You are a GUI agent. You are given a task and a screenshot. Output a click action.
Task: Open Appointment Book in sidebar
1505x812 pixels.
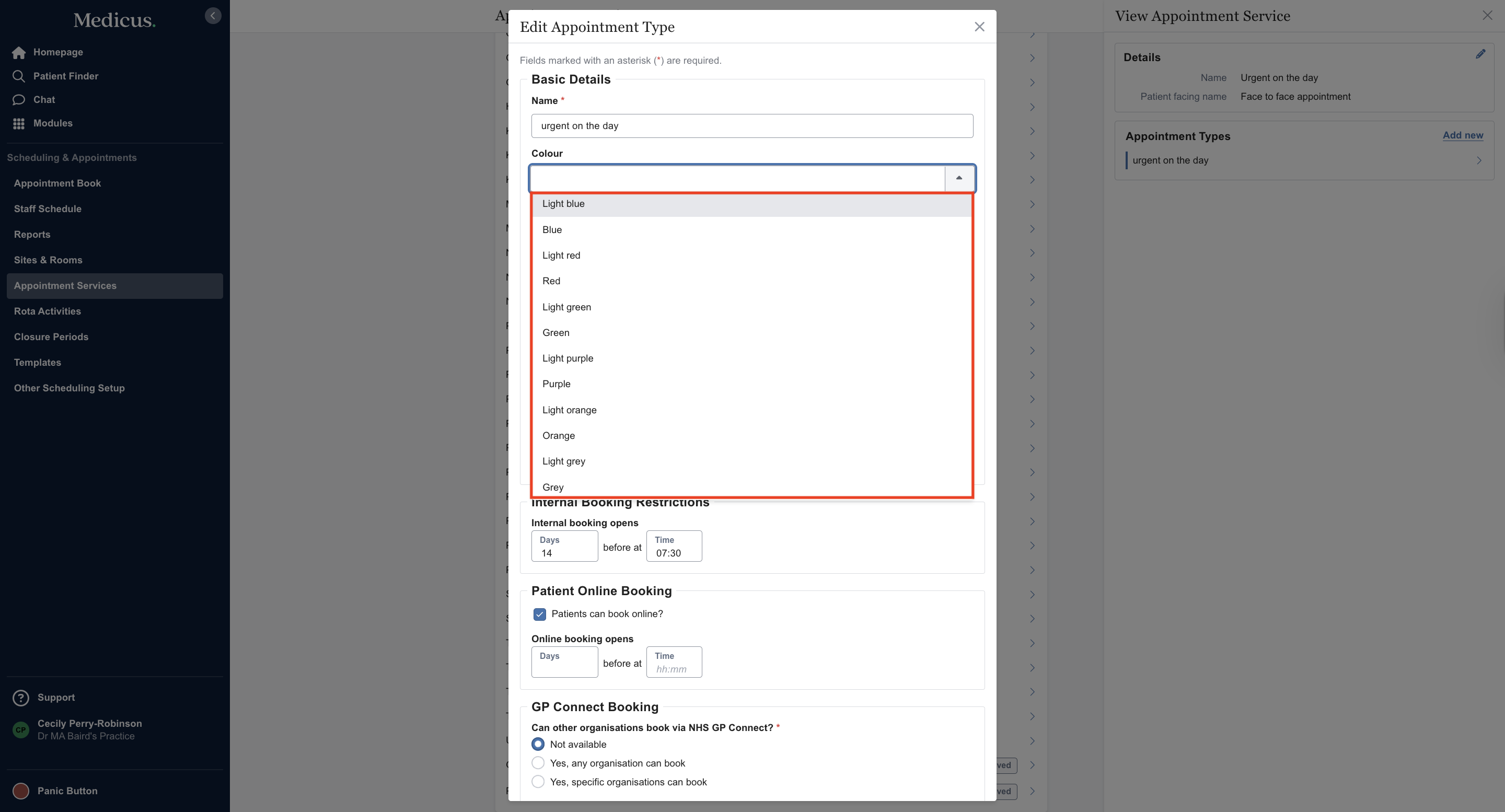click(114, 183)
